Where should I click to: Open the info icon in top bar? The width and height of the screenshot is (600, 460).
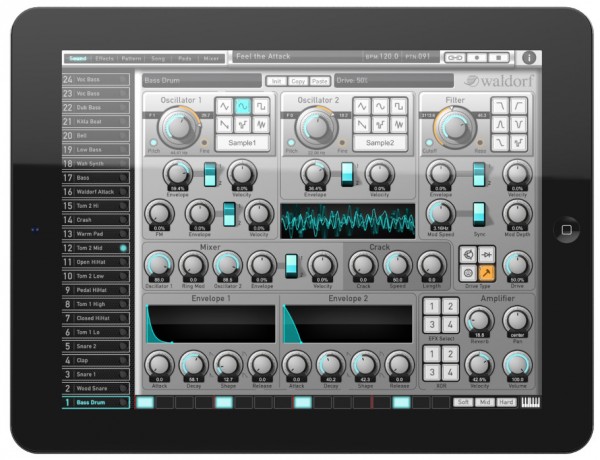click(529, 58)
